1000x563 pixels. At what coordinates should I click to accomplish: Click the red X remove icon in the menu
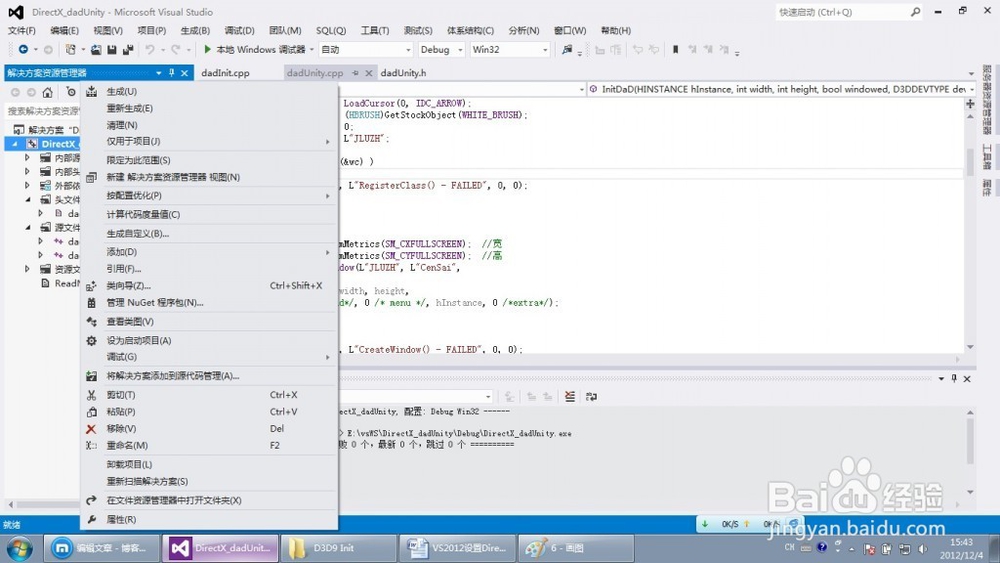pyautogui.click(x=91, y=428)
